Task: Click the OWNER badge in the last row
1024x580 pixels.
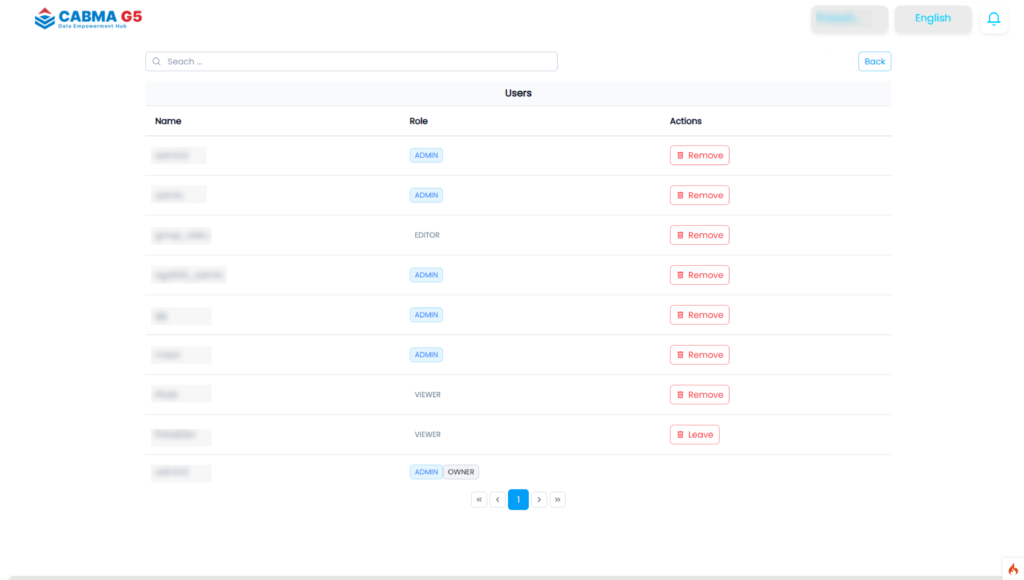Action: [461, 472]
